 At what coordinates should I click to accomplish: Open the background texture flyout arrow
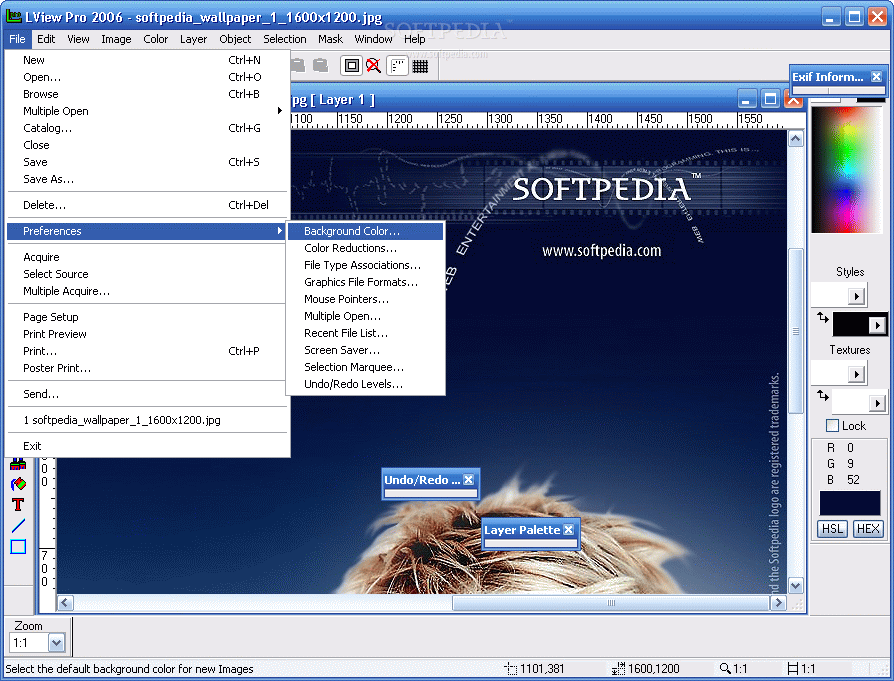click(x=877, y=404)
